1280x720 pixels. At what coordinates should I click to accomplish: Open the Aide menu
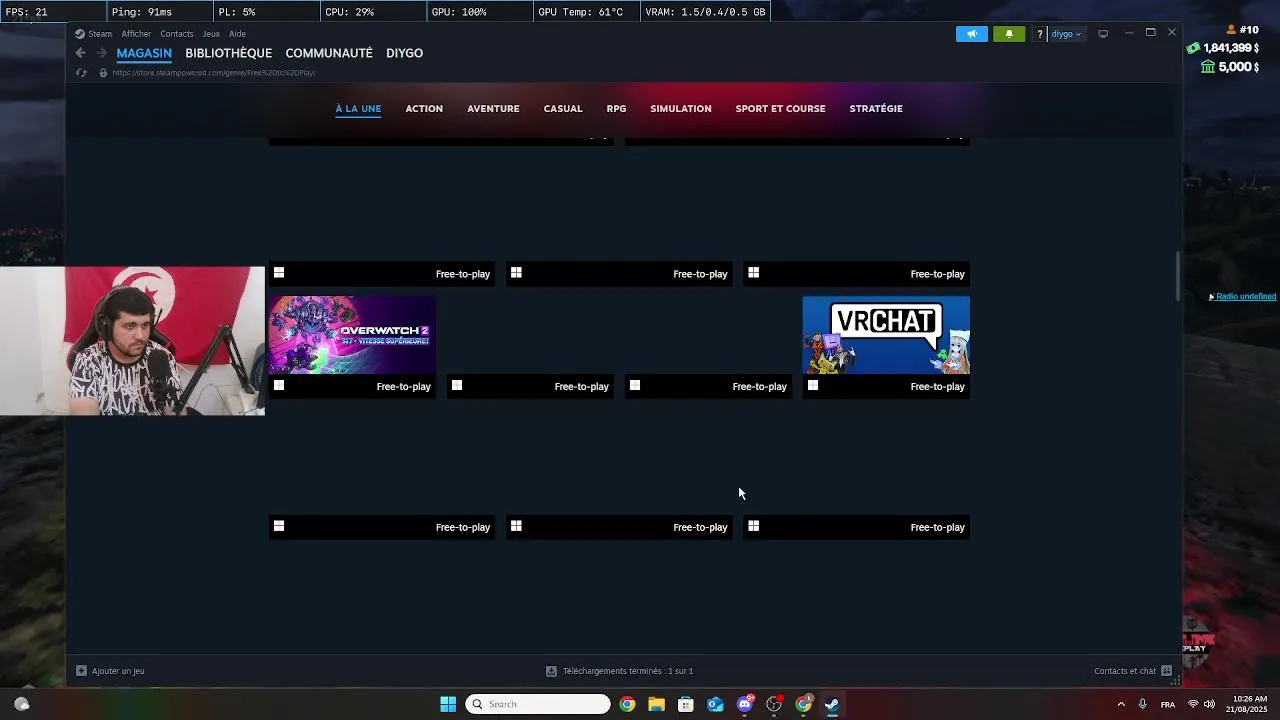point(237,34)
